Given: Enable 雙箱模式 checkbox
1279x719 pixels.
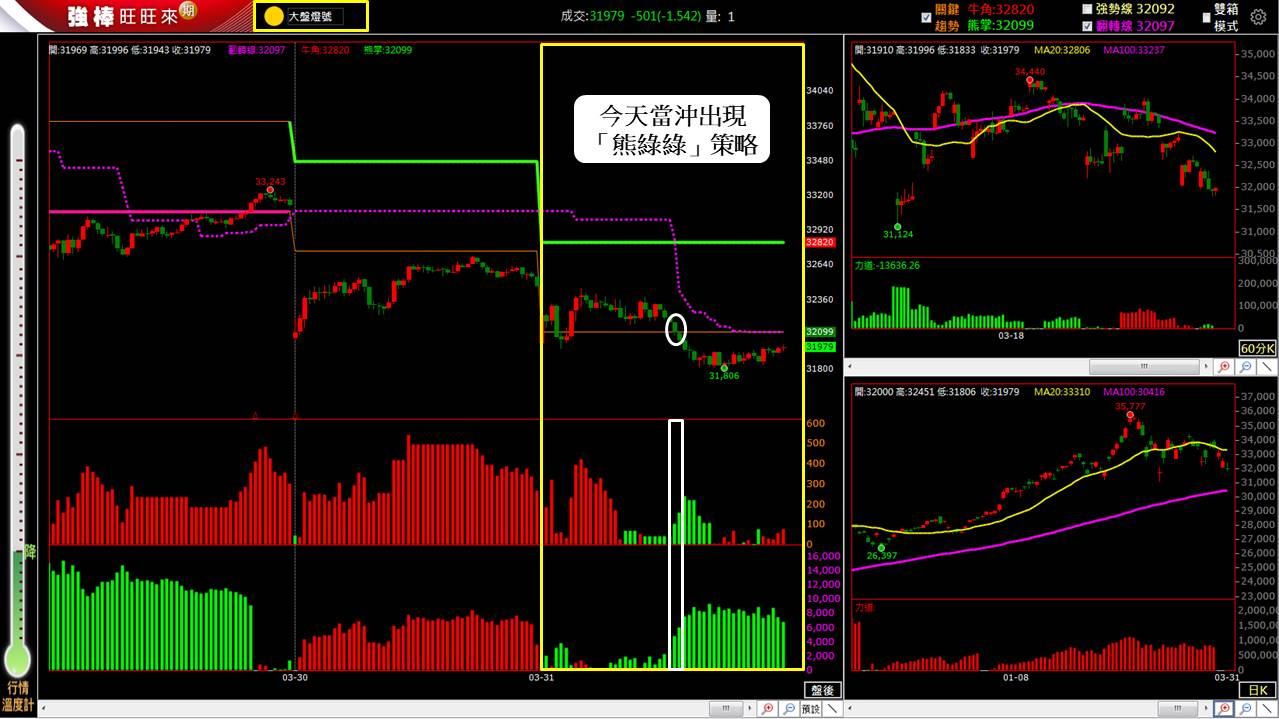Looking at the screenshot, I should coord(1206,17).
